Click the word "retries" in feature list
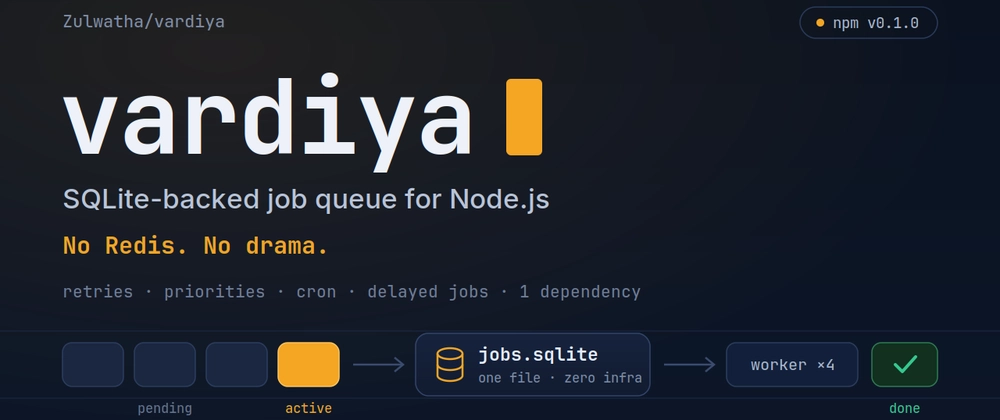Image resolution: width=1000 pixels, height=420 pixels. (x=98, y=292)
